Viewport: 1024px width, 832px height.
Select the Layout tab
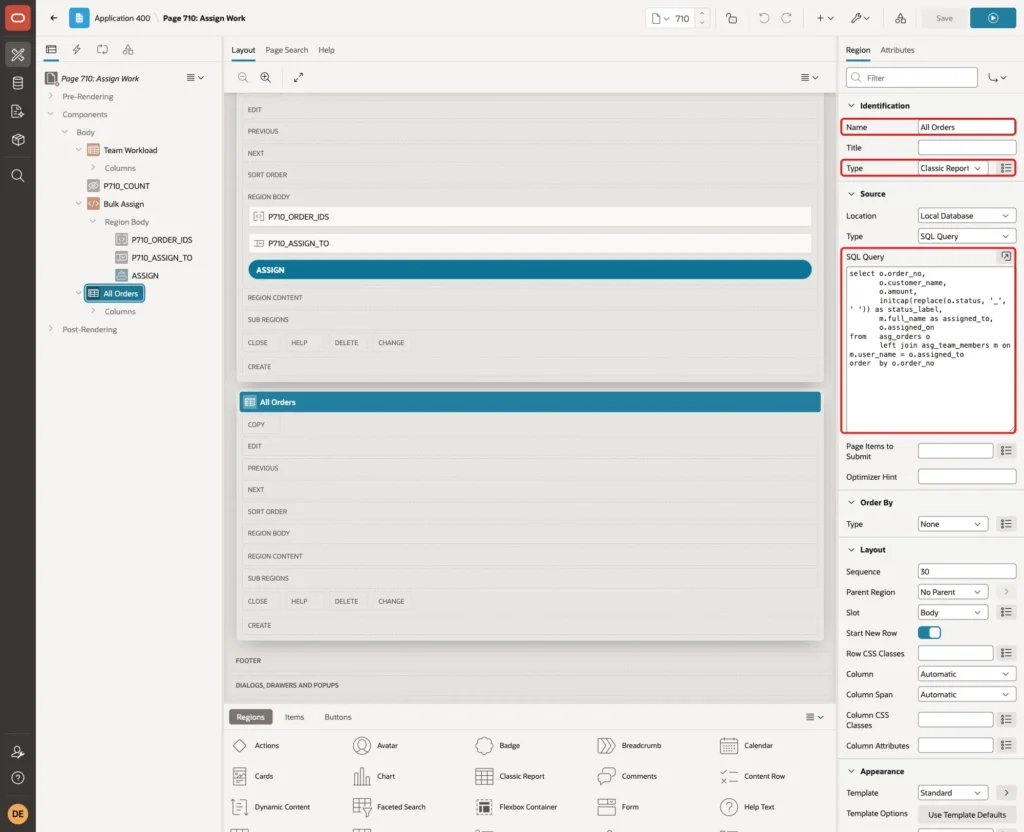point(243,50)
